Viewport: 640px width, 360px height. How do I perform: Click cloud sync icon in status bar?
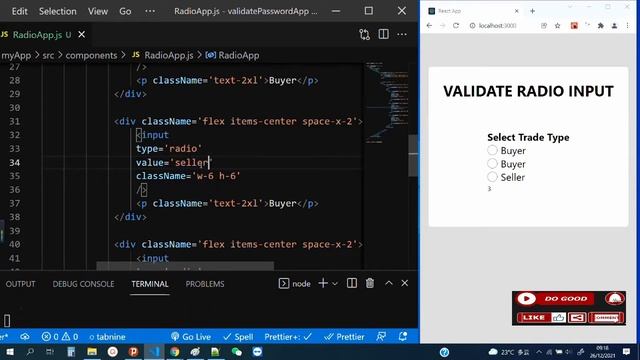[25, 337]
